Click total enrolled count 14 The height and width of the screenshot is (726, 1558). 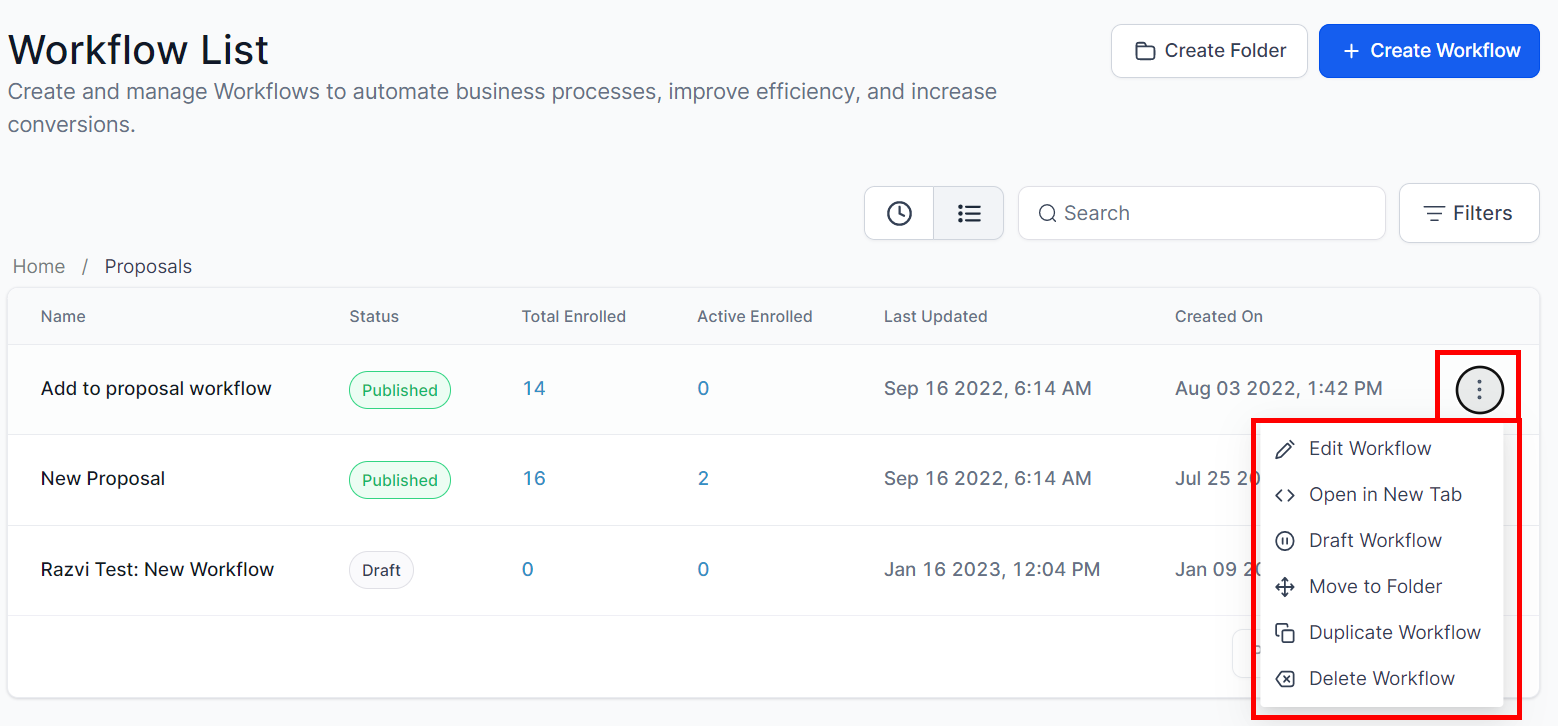tap(534, 389)
